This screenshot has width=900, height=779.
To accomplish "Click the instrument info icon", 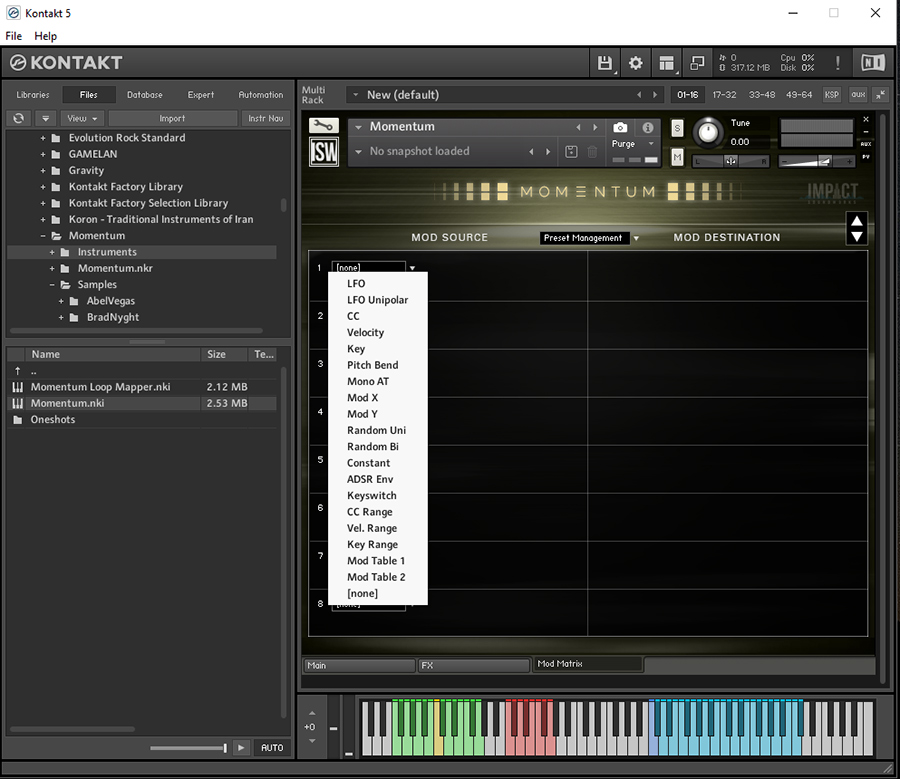I will tap(647, 127).
